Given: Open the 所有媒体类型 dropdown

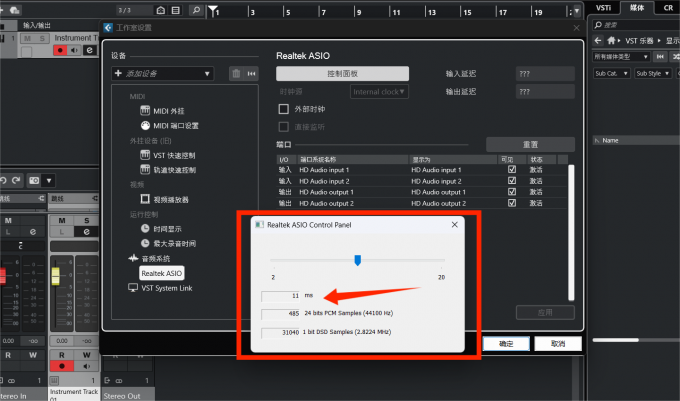Looking at the screenshot, I should pos(621,57).
